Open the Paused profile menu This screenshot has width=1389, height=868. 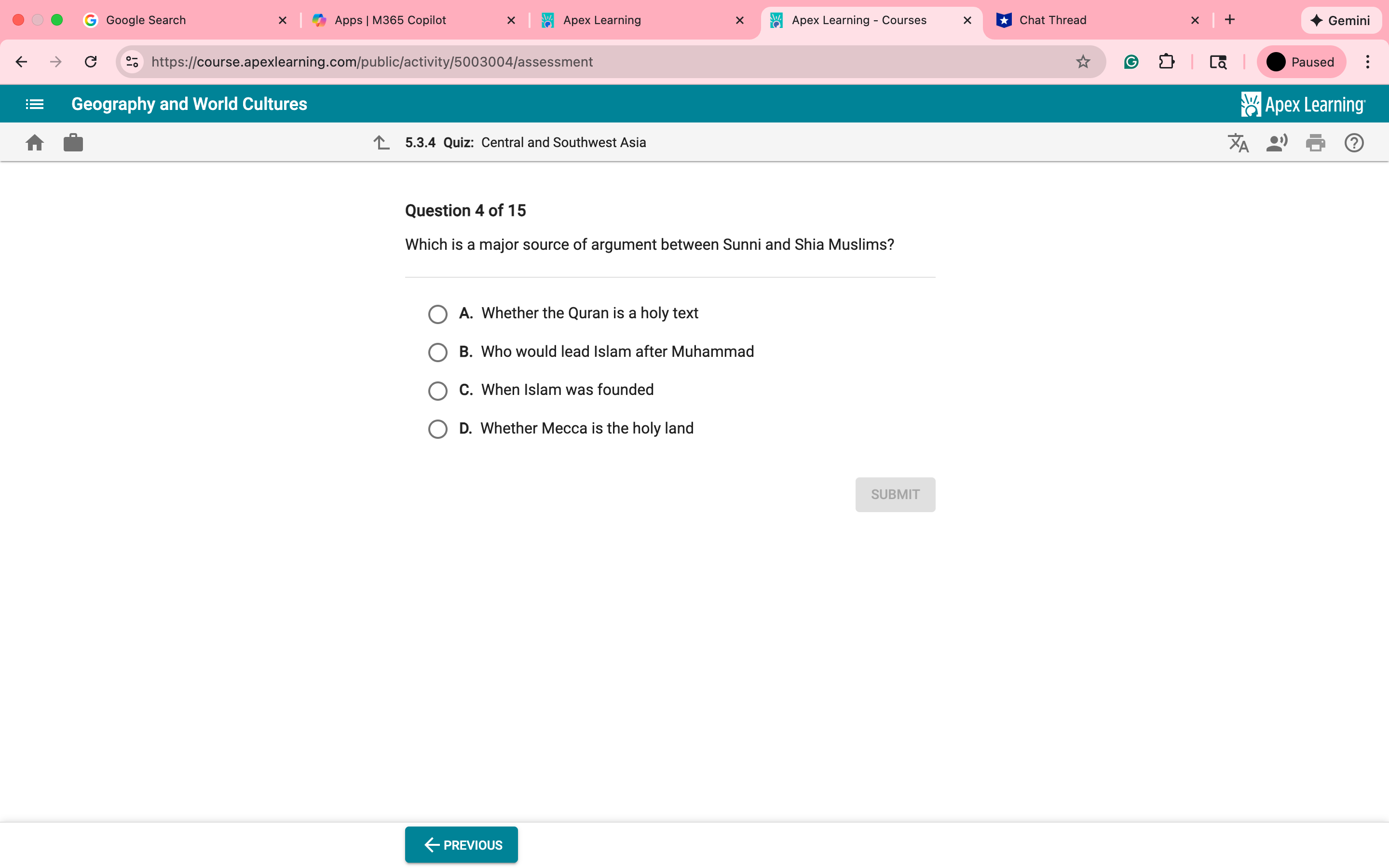pyautogui.click(x=1301, y=61)
